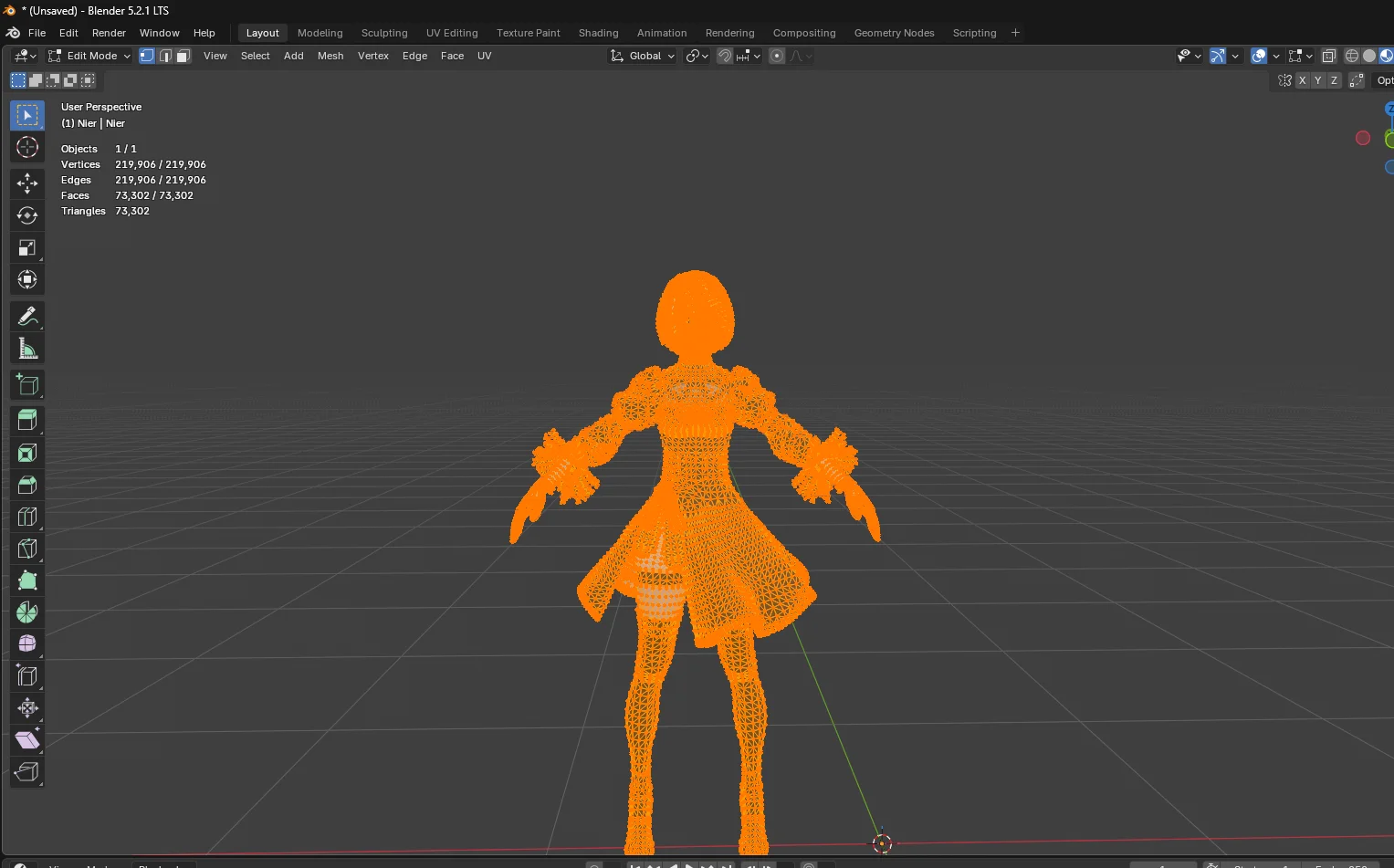Image resolution: width=1394 pixels, height=868 pixels.
Task: Add a new workspace tab
Action: 1015,33
